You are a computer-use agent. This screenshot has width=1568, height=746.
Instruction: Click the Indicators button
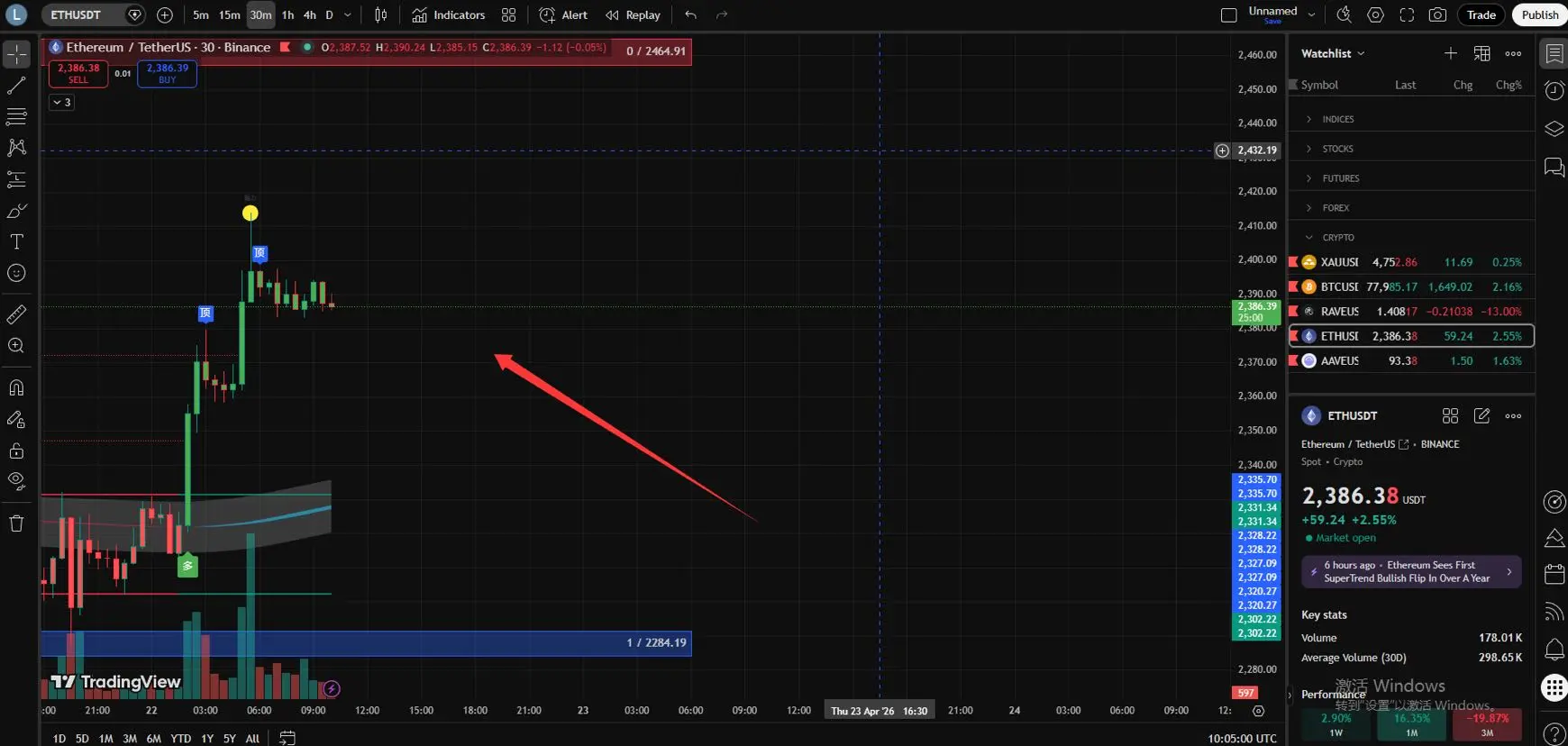(x=448, y=15)
